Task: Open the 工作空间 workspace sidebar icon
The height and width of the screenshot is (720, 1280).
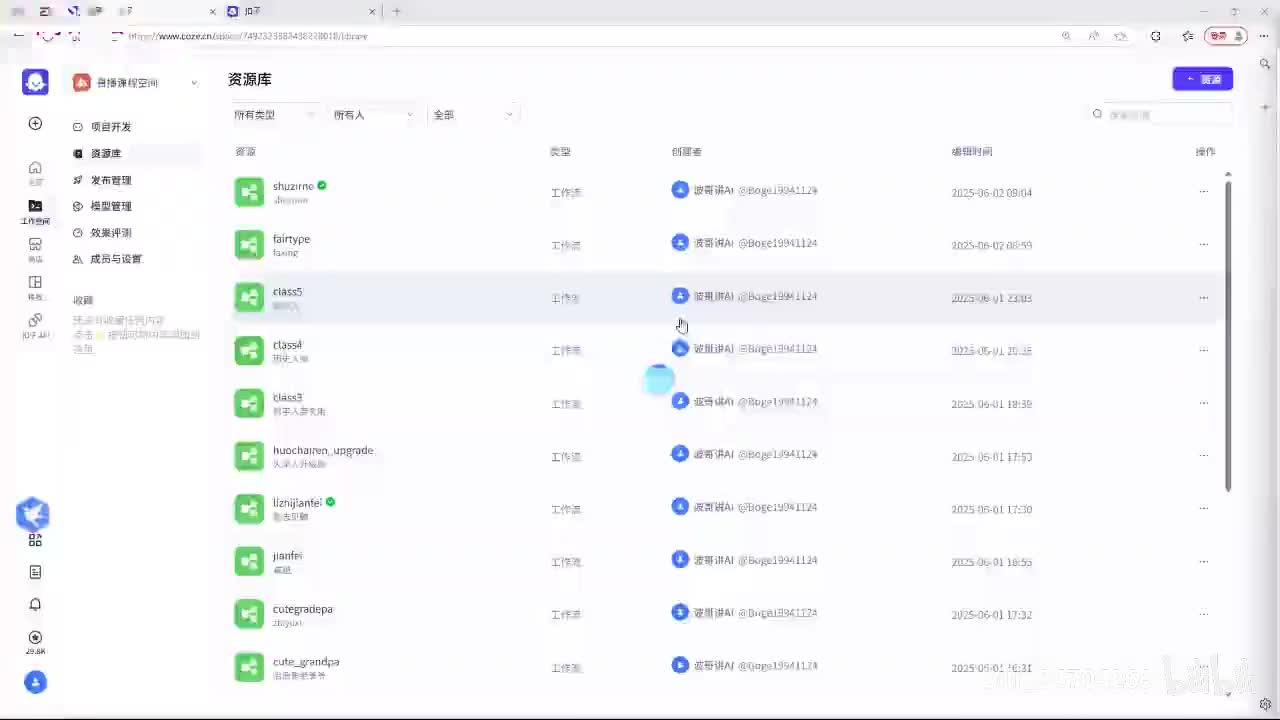Action: pyautogui.click(x=35, y=210)
